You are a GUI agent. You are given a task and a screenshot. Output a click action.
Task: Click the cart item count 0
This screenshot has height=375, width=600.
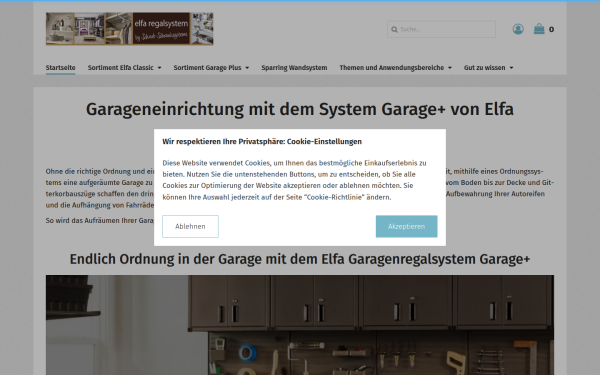pyautogui.click(x=551, y=29)
